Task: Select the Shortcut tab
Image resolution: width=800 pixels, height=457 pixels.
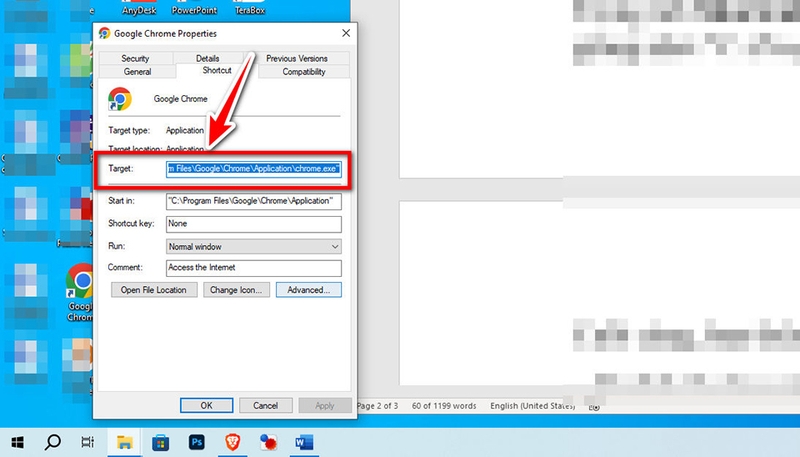Action: coord(217,70)
